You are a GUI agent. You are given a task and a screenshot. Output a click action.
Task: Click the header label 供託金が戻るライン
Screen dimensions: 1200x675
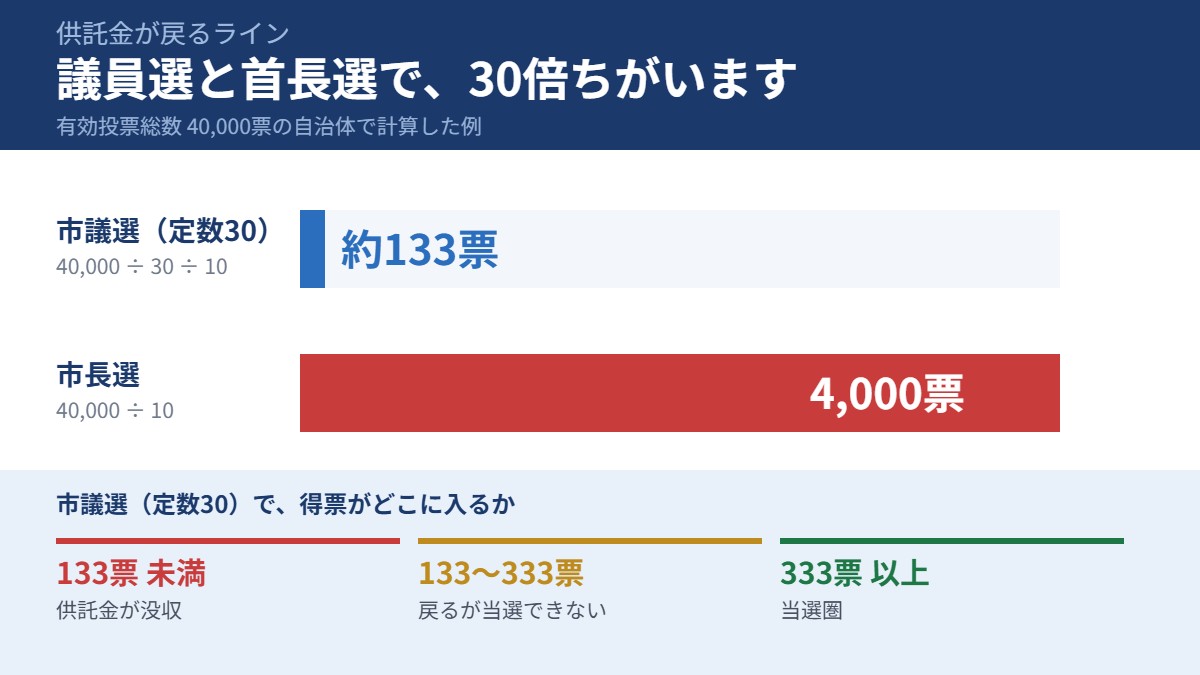coord(173,34)
